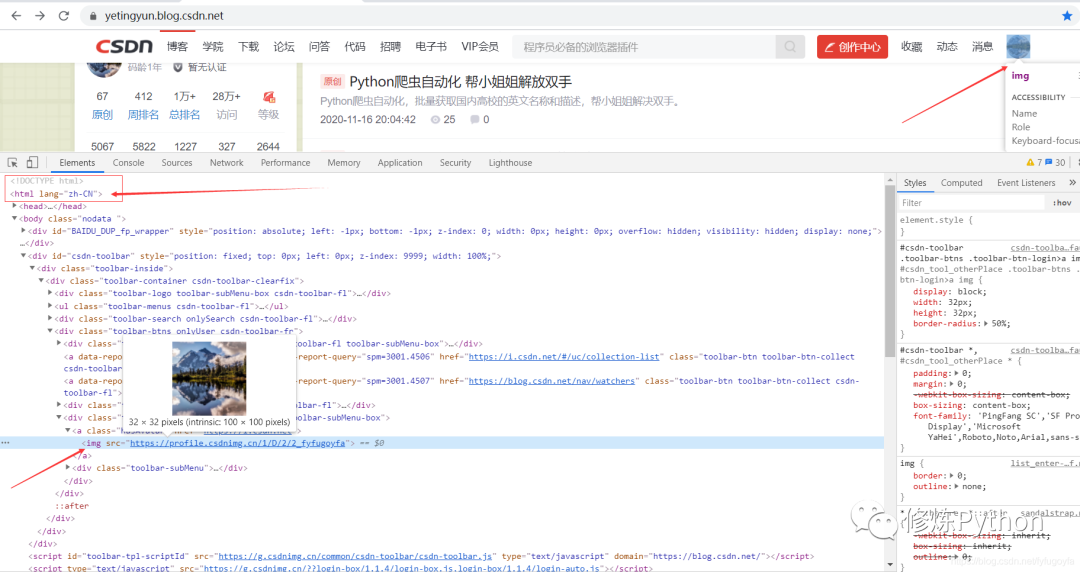This screenshot has width=1080, height=572.
Task: Expand the toolbar-menus ul node
Action: (50, 306)
